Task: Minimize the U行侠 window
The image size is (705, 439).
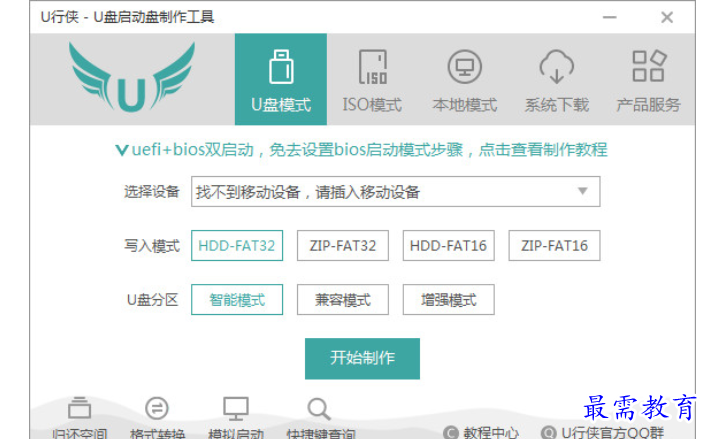Action: 610,17
